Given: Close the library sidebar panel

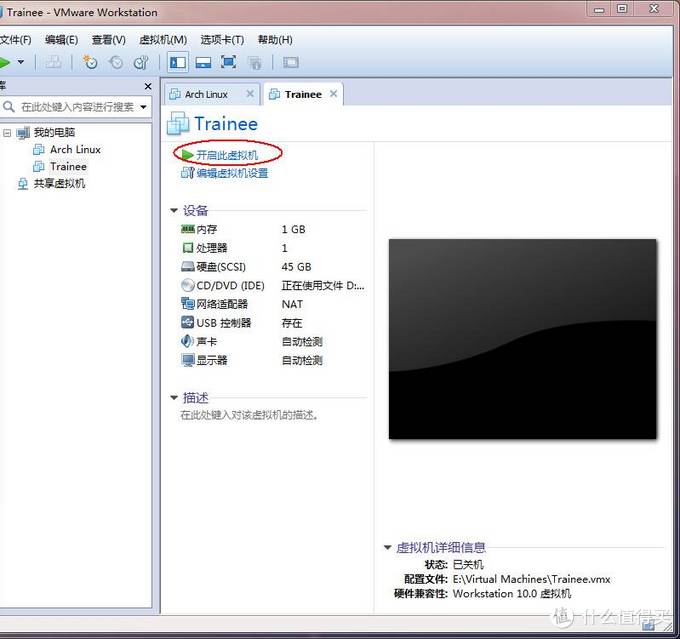Looking at the screenshot, I should click(148, 86).
